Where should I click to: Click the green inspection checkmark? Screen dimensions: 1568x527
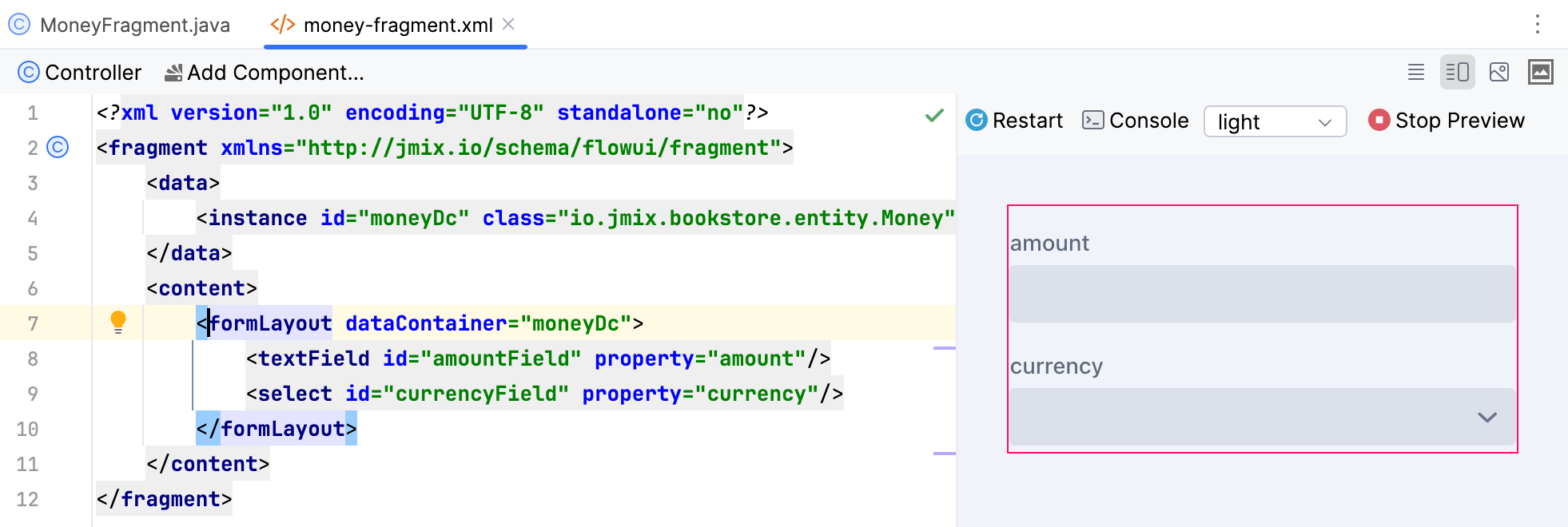[x=934, y=116]
